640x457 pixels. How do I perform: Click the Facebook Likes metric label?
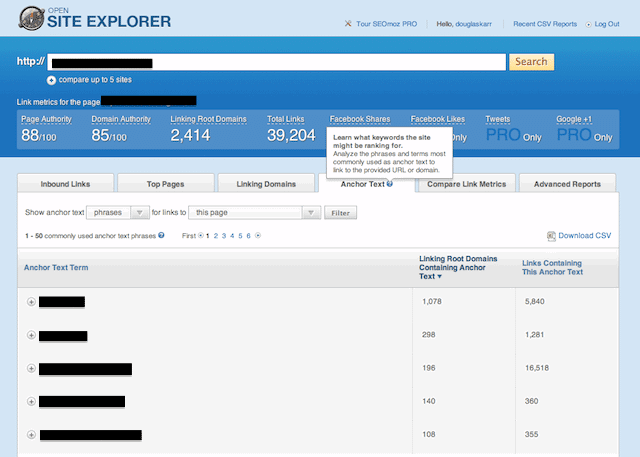click(x=438, y=119)
